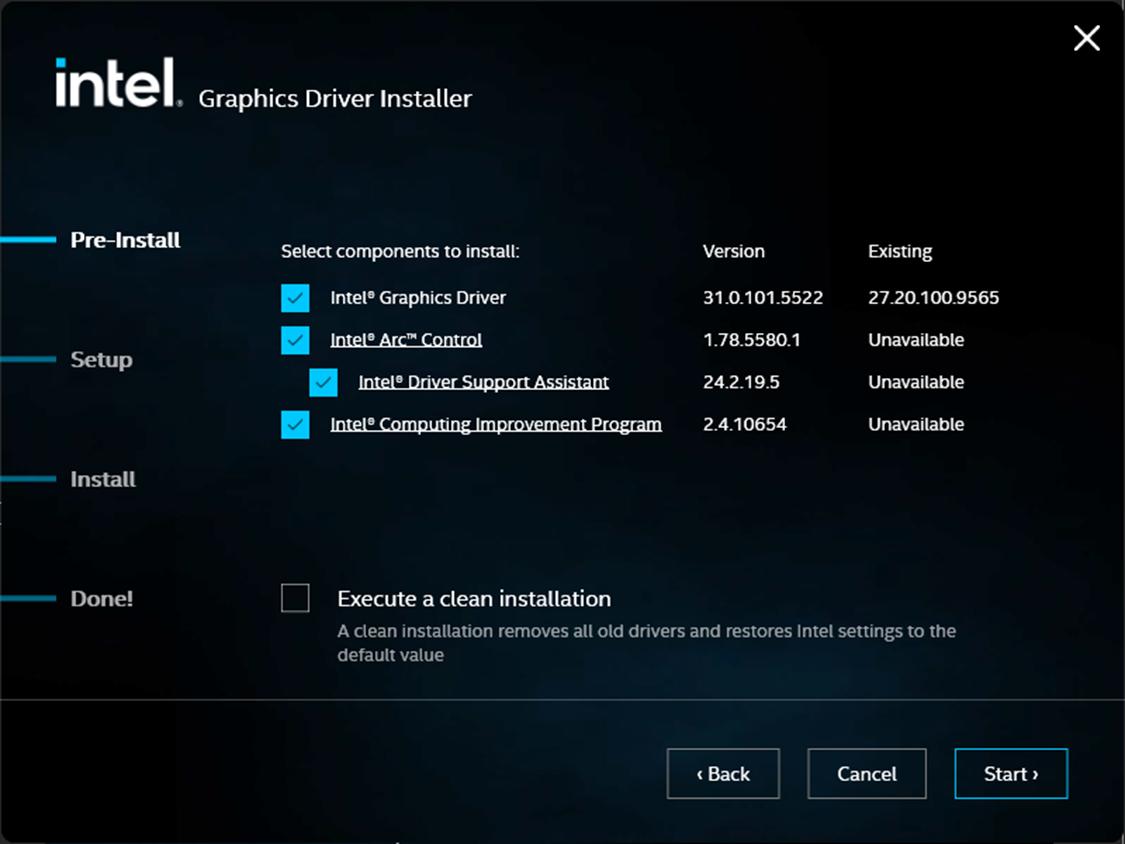Open the Intel Driver Support Assistant link

[483, 382]
